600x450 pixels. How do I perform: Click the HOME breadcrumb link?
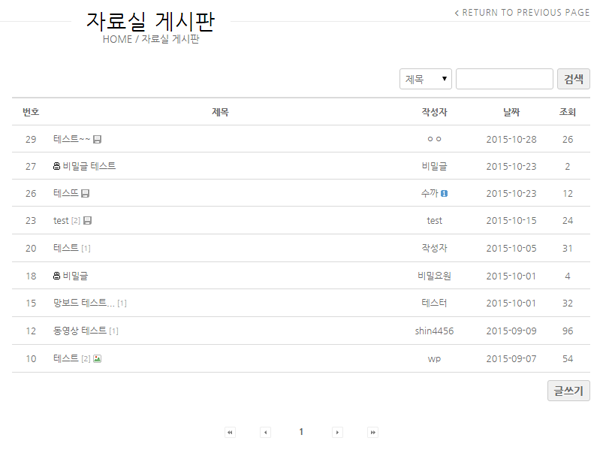117,39
